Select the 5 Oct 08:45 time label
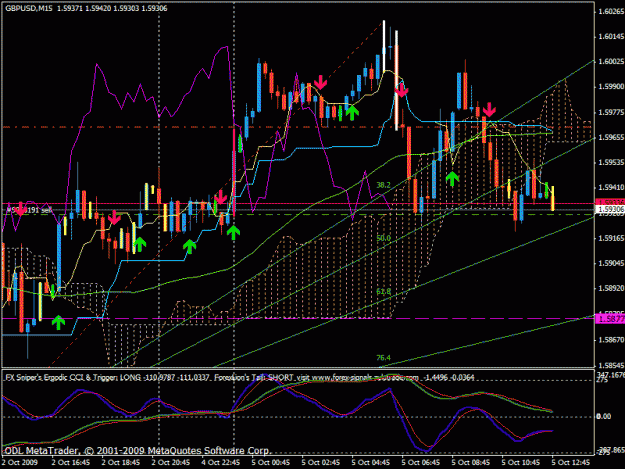This screenshot has height=469, width=625. tap(471, 462)
